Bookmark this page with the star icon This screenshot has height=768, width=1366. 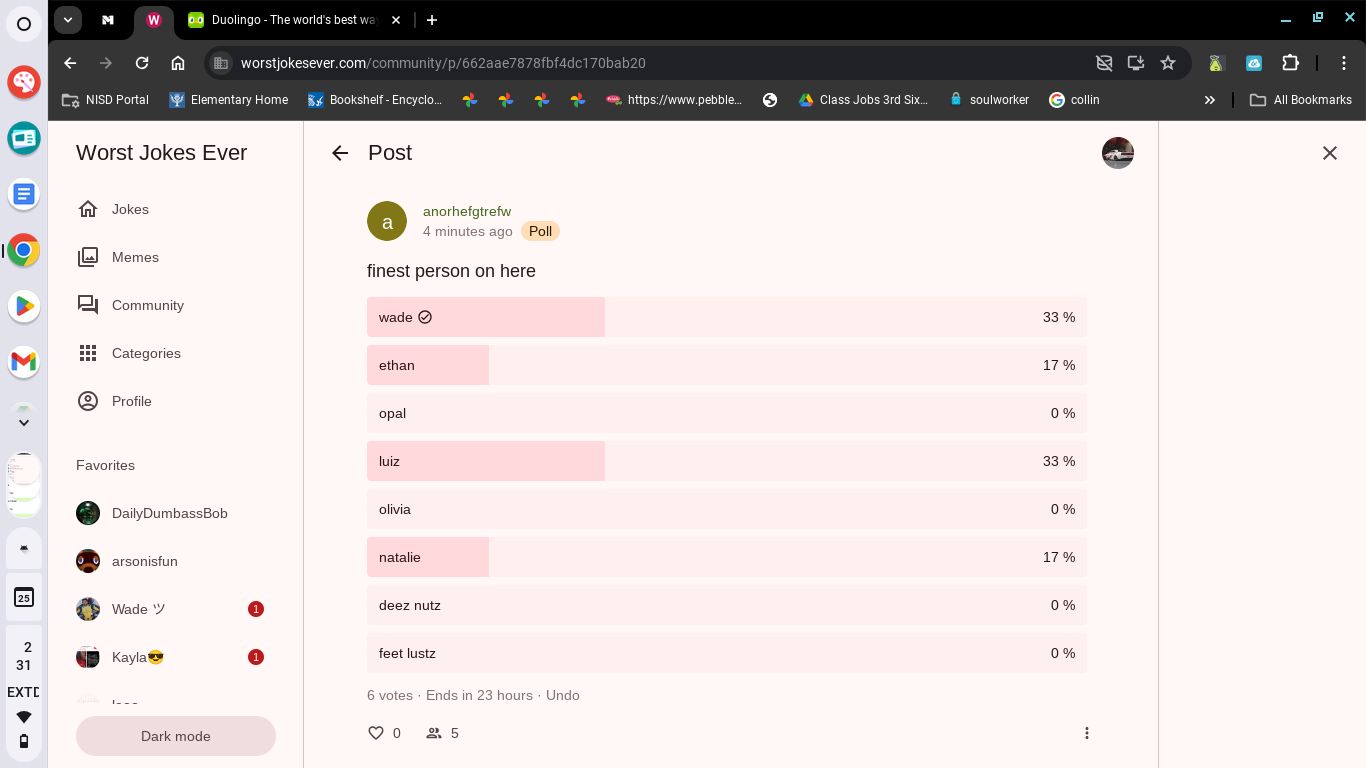click(1168, 63)
